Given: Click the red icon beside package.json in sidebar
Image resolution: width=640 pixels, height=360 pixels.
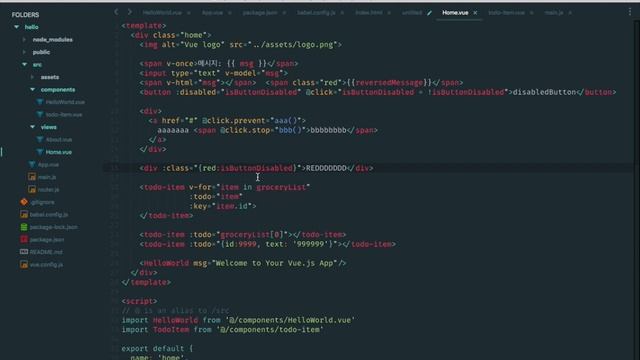Looking at the screenshot, I should (x=24, y=240).
